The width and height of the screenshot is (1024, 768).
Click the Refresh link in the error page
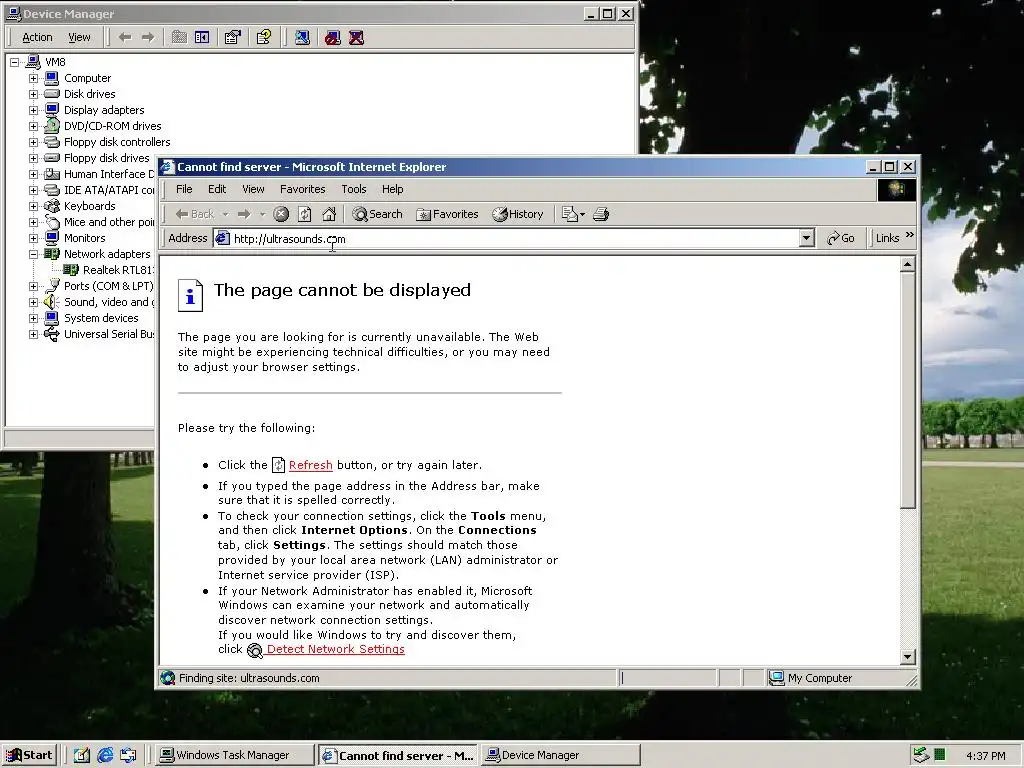pyautogui.click(x=310, y=465)
